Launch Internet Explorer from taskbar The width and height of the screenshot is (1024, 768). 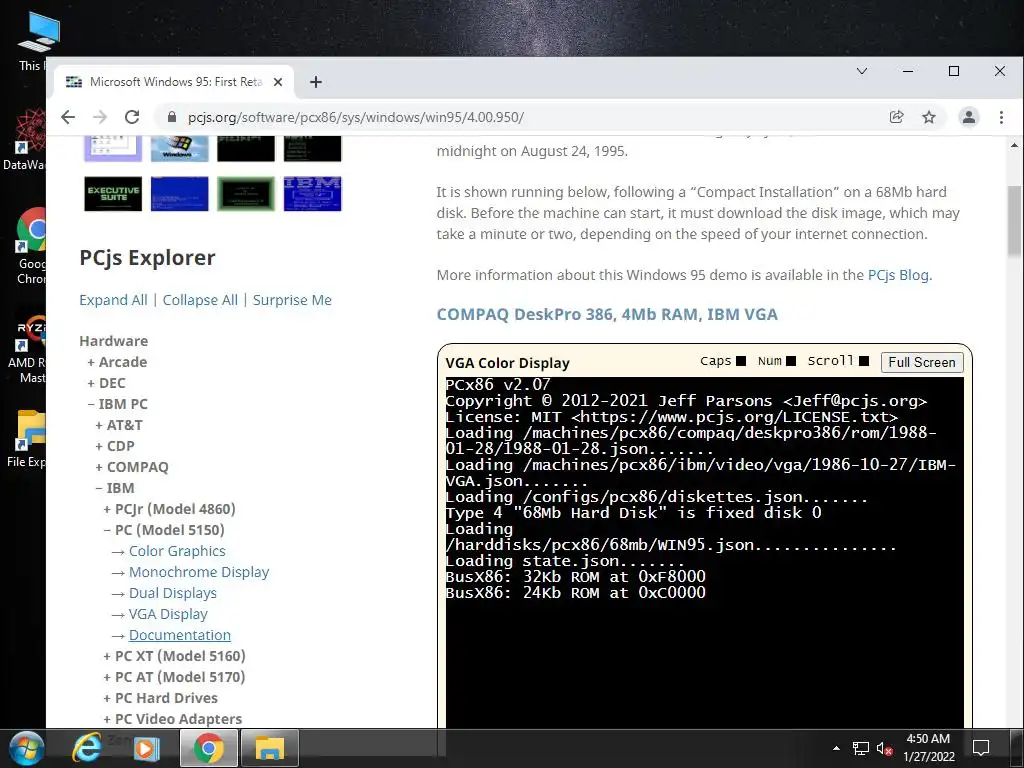point(87,748)
